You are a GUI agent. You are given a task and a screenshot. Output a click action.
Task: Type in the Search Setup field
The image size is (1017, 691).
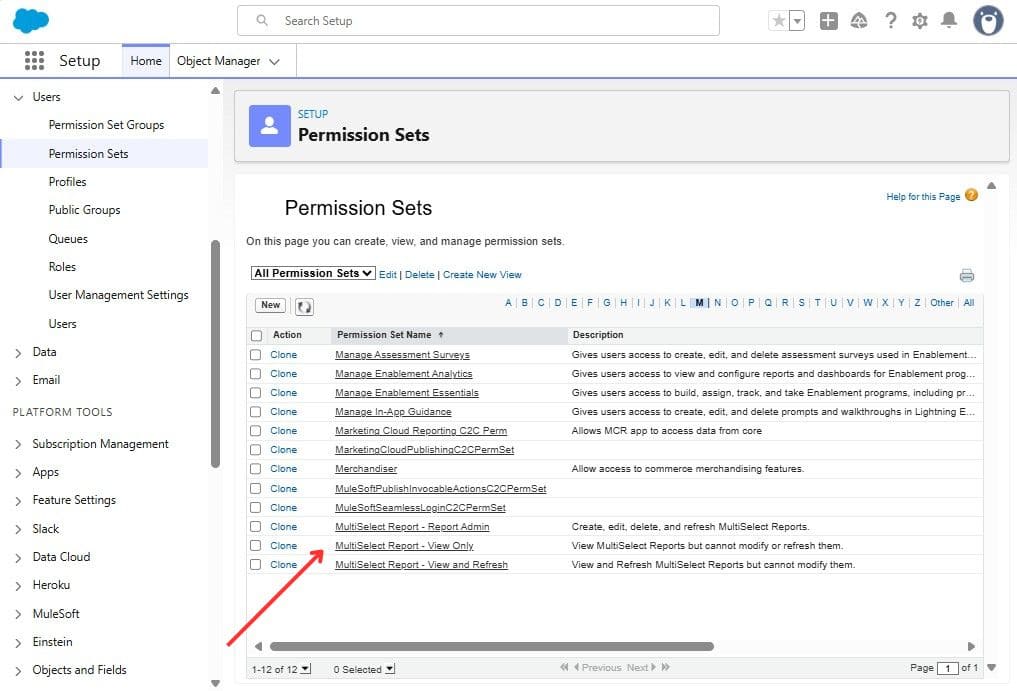click(477, 20)
